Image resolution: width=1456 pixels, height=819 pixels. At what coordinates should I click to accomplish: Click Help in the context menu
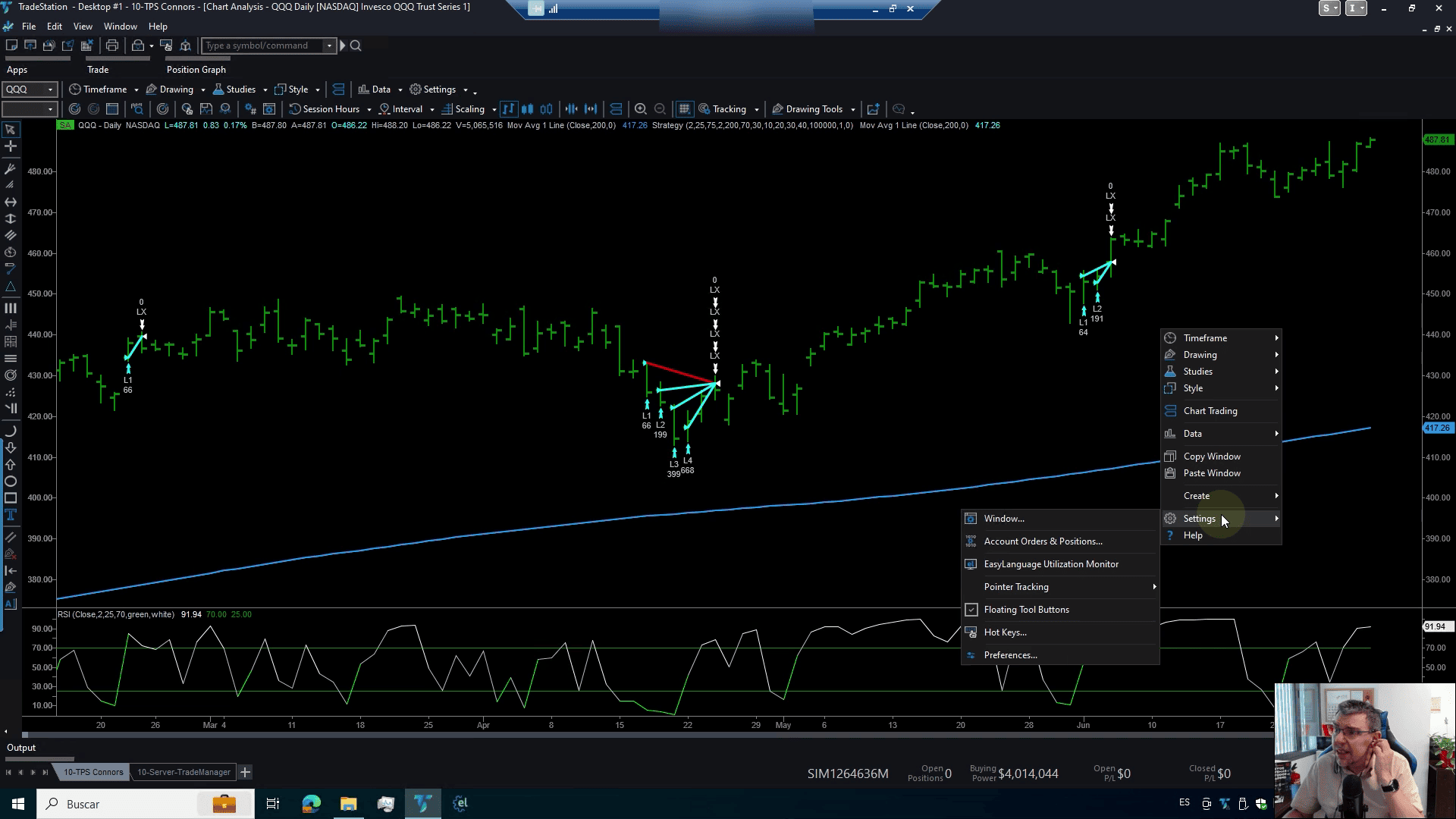1221,535
